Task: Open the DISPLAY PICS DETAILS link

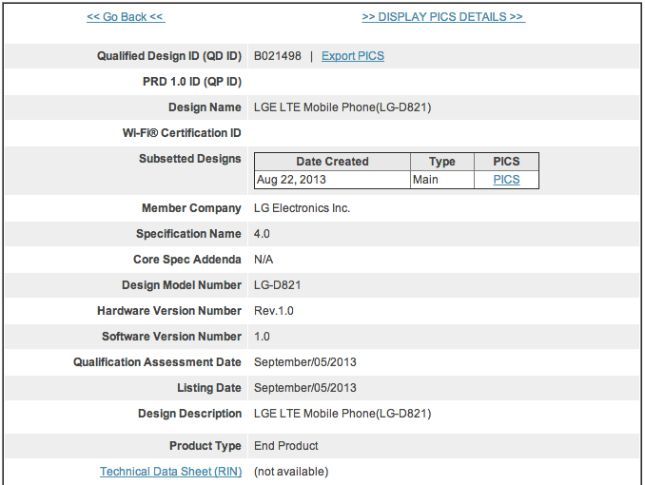Action: click(443, 17)
